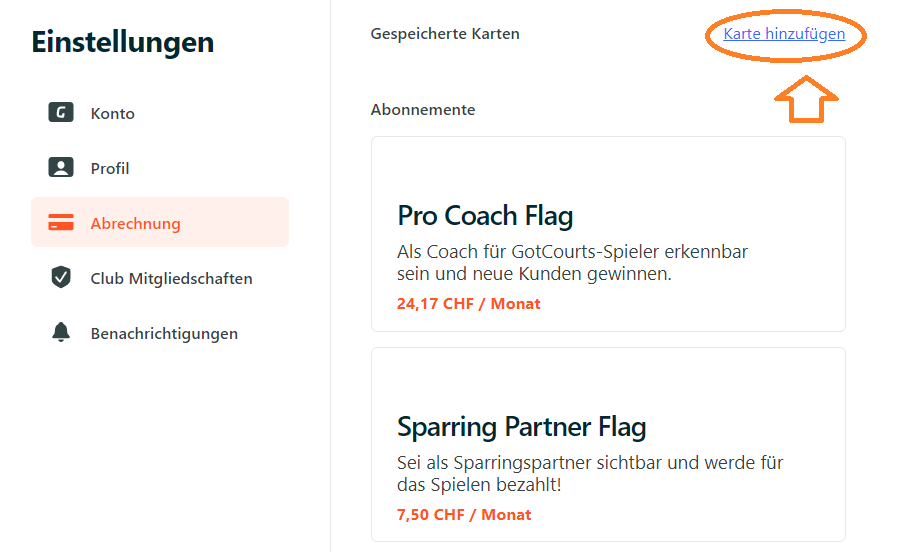Select the Abrechnung menu item
This screenshot has height=552, width=921.
point(160,223)
